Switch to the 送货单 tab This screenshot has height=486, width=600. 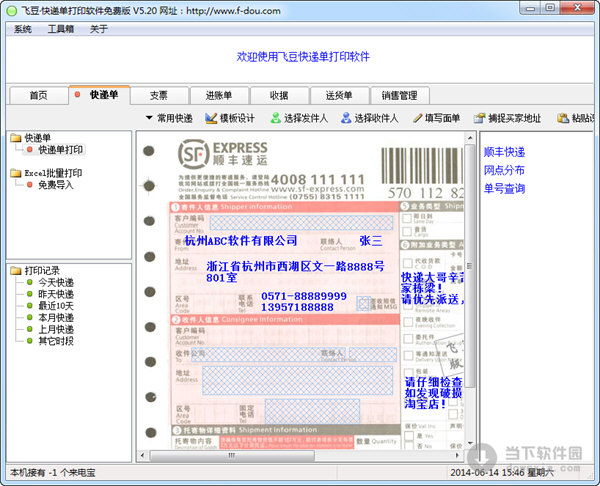click(339, 95)
